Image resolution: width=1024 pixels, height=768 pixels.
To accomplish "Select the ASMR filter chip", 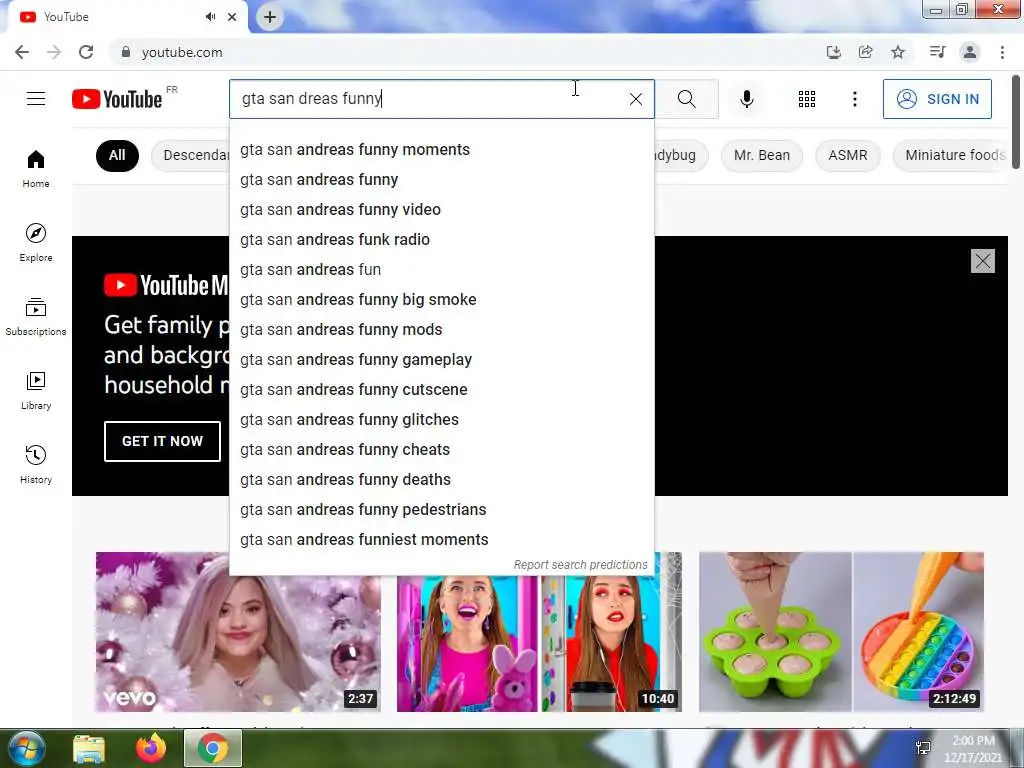I will (x=848, y=155).
